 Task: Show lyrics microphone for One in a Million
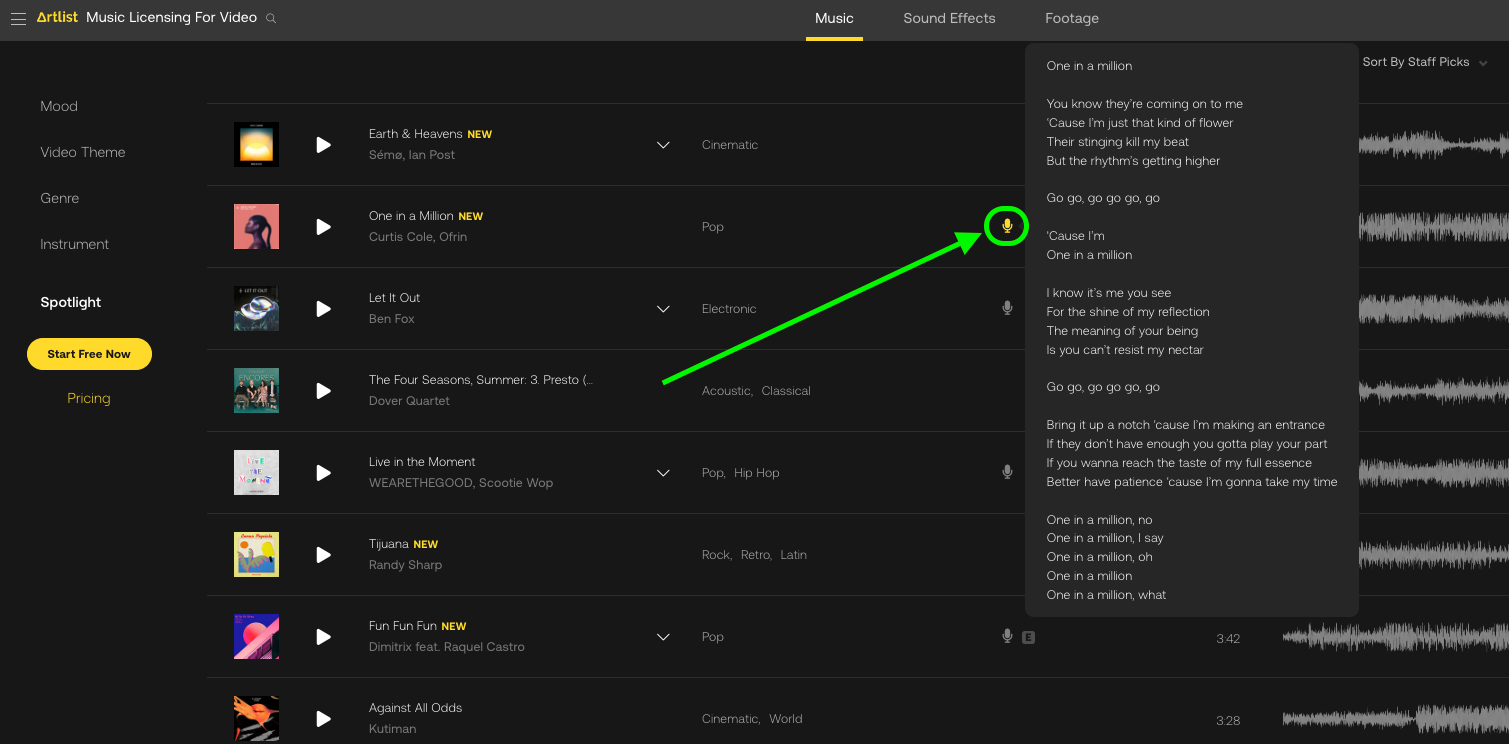pyautogui.click(x=1007, y=227)
